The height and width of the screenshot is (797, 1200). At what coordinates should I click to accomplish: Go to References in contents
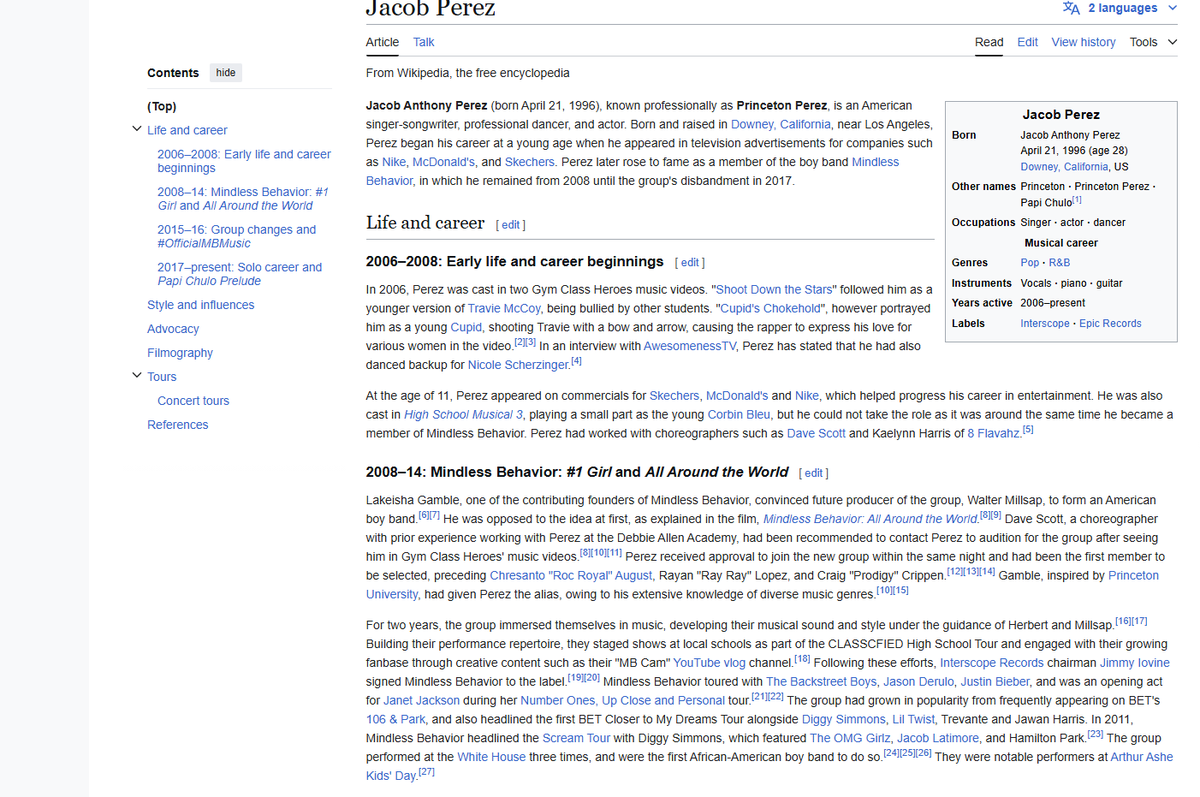tap(178, 425)
